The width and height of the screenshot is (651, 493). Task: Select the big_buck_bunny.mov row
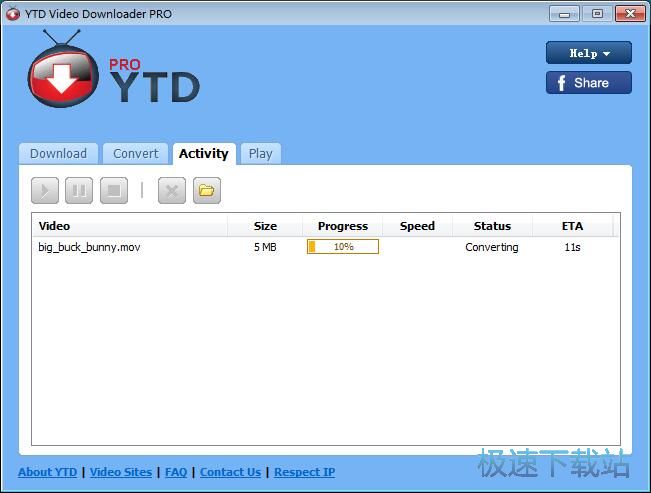tap(326, 247)
